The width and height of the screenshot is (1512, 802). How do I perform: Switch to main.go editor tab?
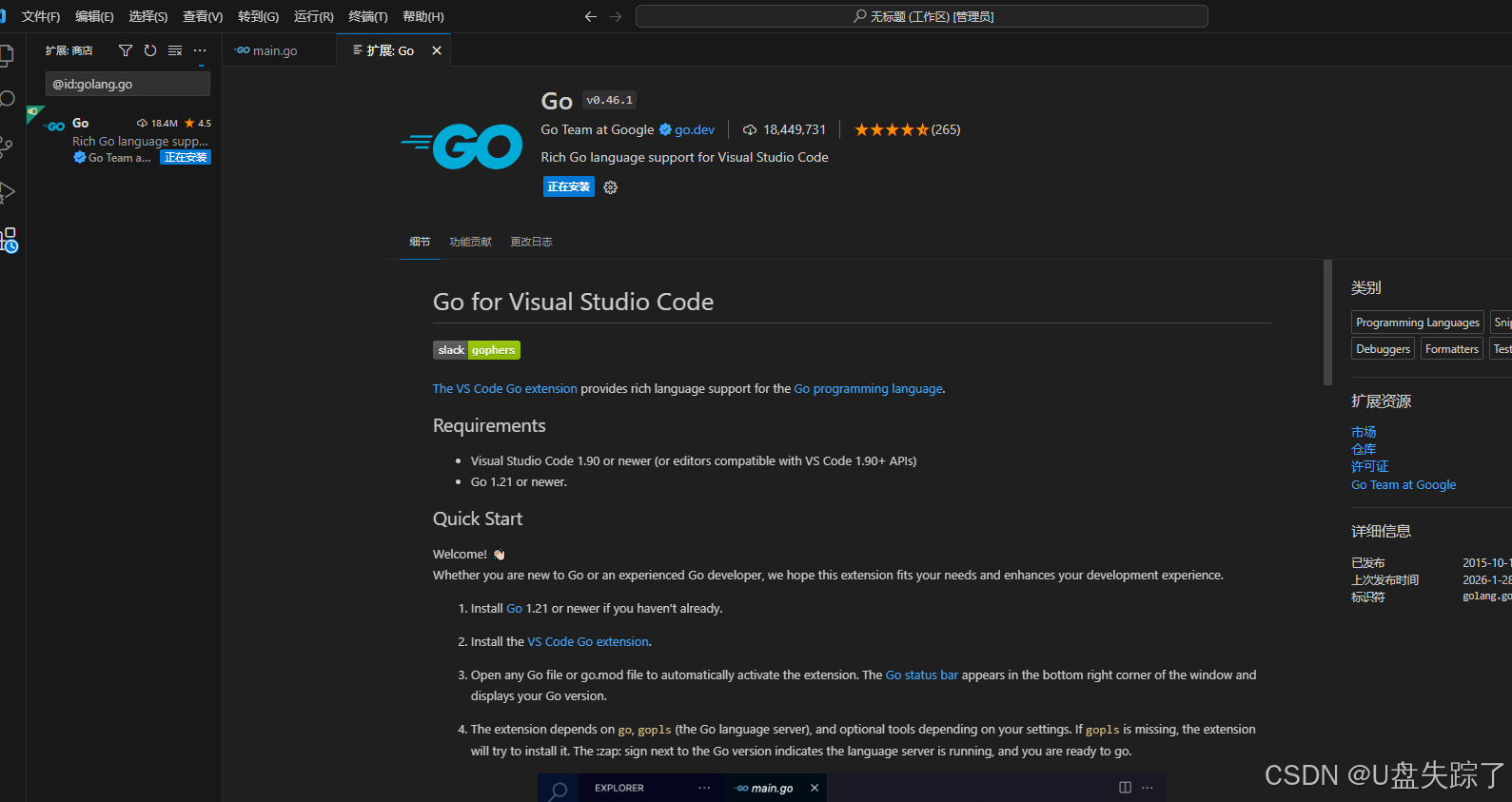tap(274, 50)
